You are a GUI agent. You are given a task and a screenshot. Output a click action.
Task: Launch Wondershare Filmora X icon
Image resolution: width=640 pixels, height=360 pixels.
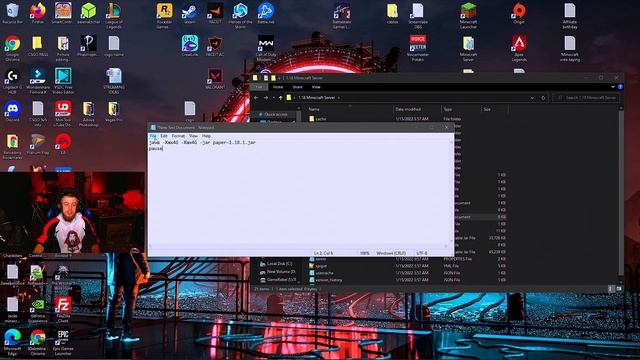point(38,81)
